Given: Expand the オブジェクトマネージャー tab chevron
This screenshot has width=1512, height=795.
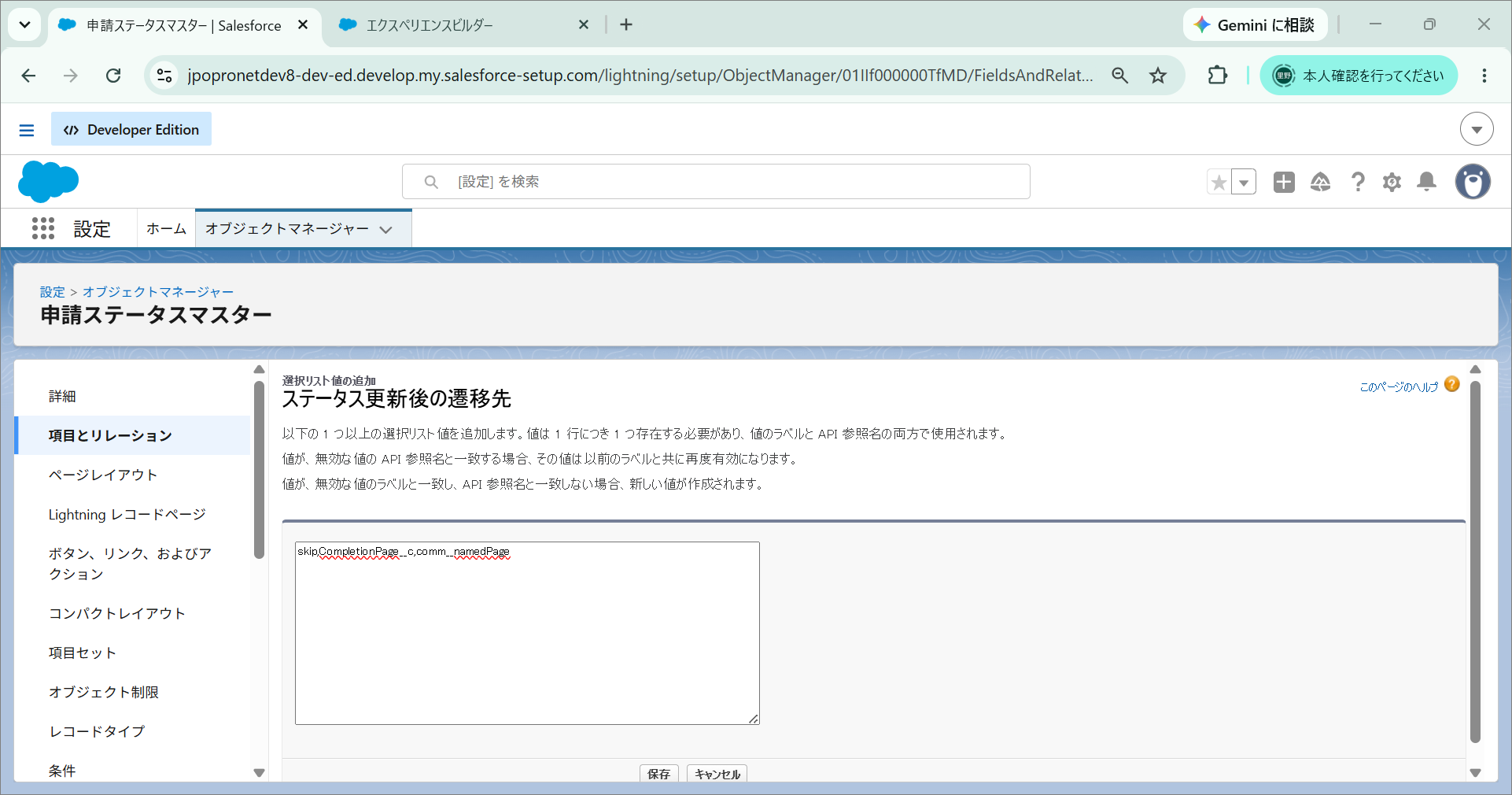Looking at the screenshot, I should click(x=385, y=230).
